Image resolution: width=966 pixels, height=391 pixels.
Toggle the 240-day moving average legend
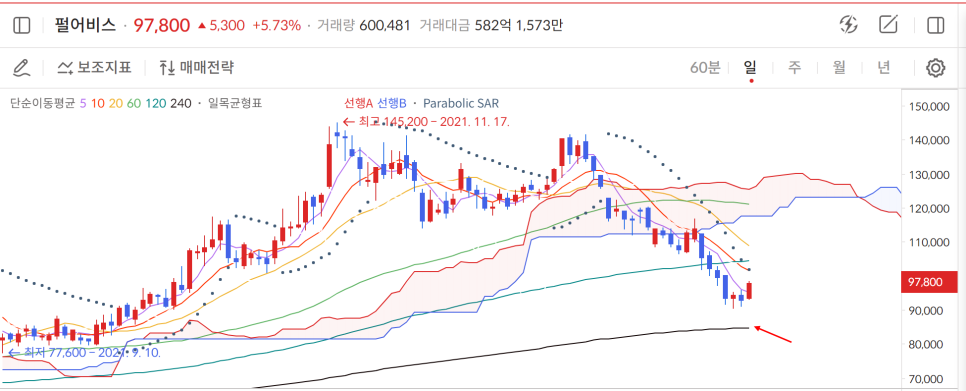click(180, 103)
